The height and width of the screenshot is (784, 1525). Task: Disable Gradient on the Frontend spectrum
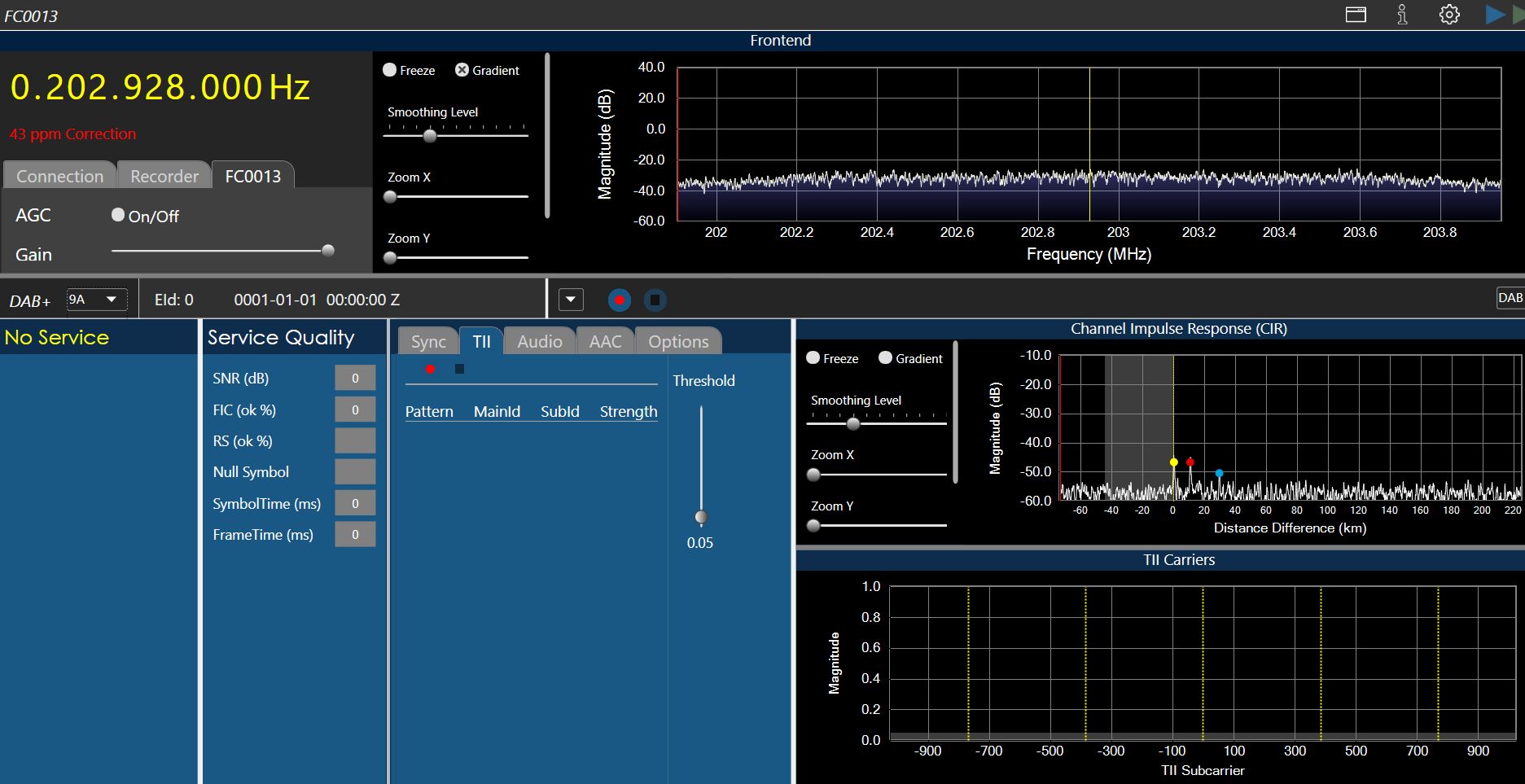(x=462, y=70)
